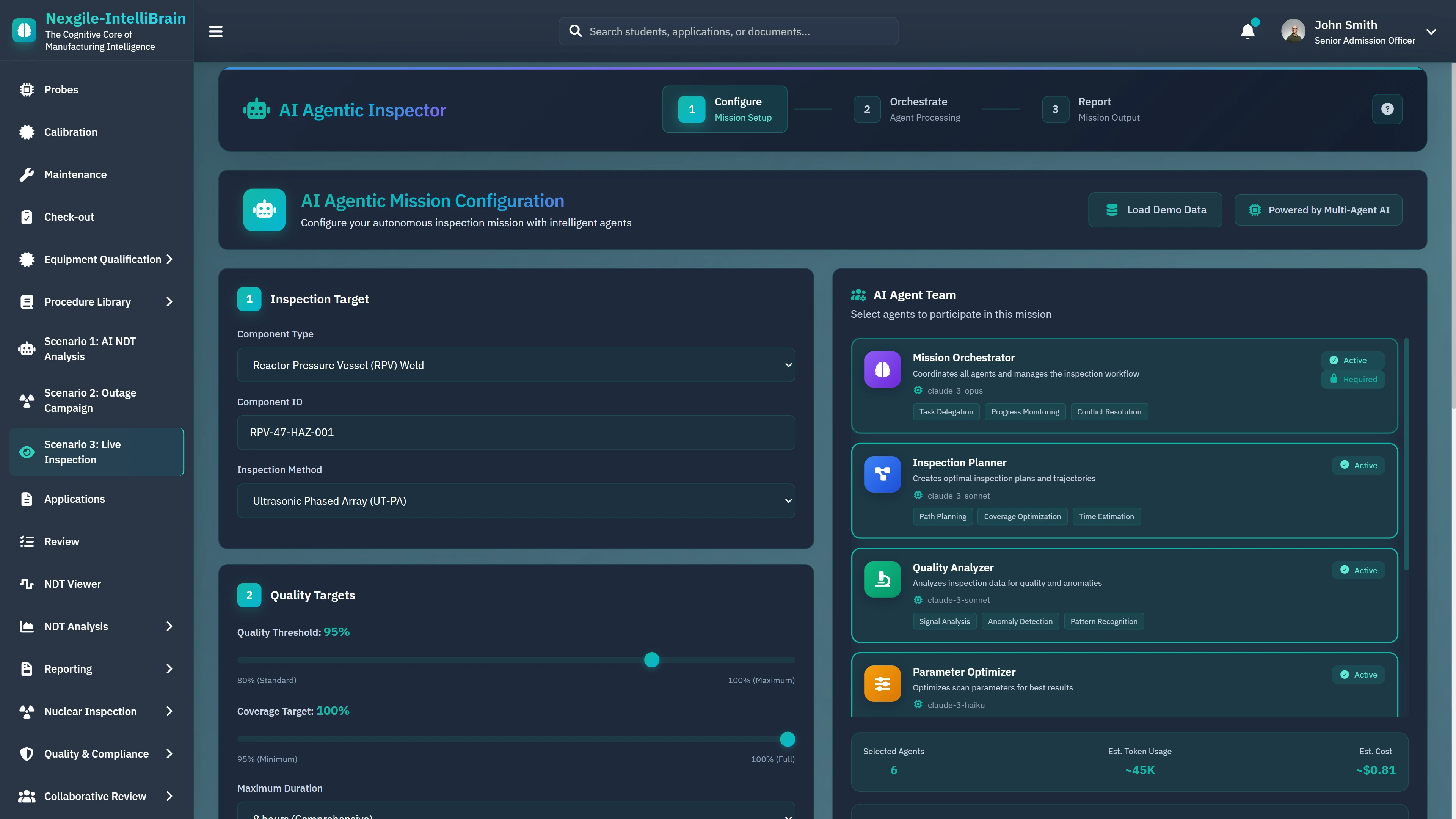Click the AI Agentic Inspector robot icon
This screenshot has width=1456, height=819.
[257, 110]
